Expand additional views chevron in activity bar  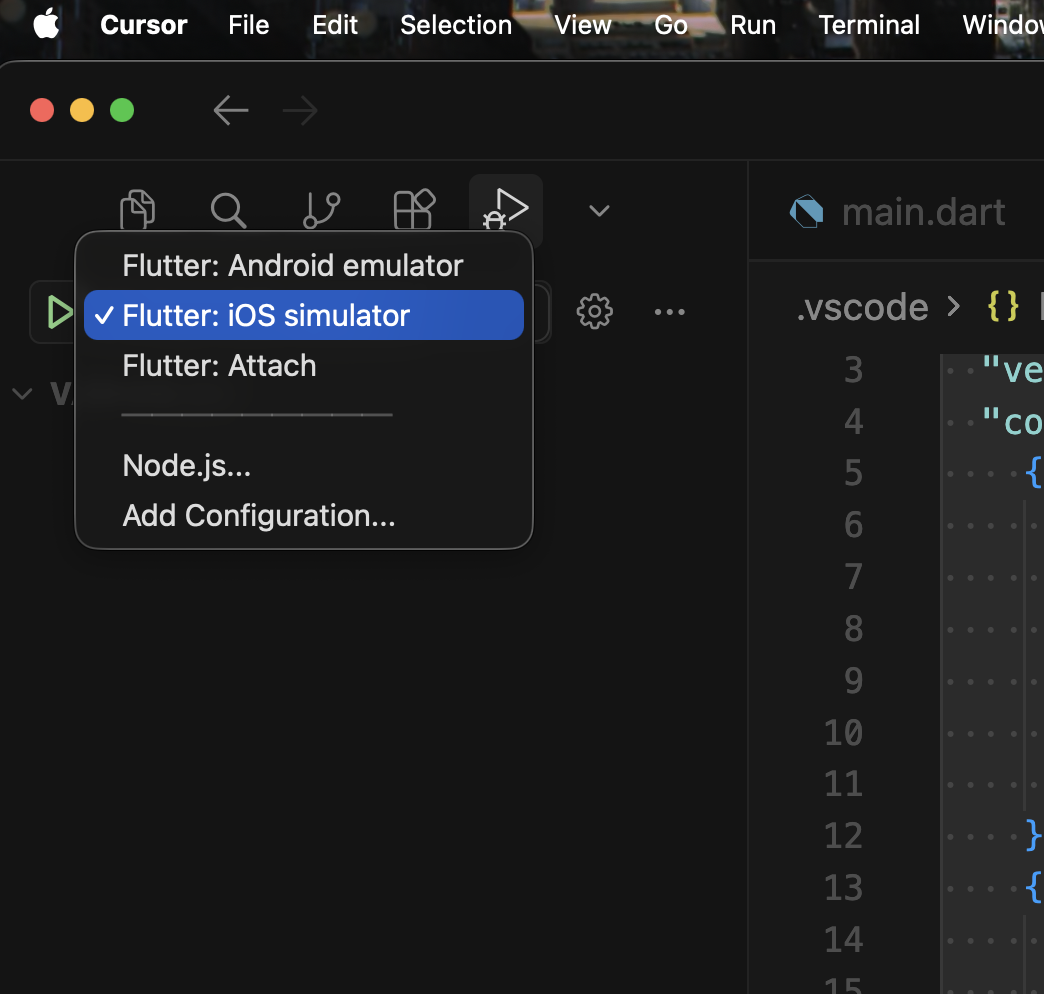click(x=599, y=211)
